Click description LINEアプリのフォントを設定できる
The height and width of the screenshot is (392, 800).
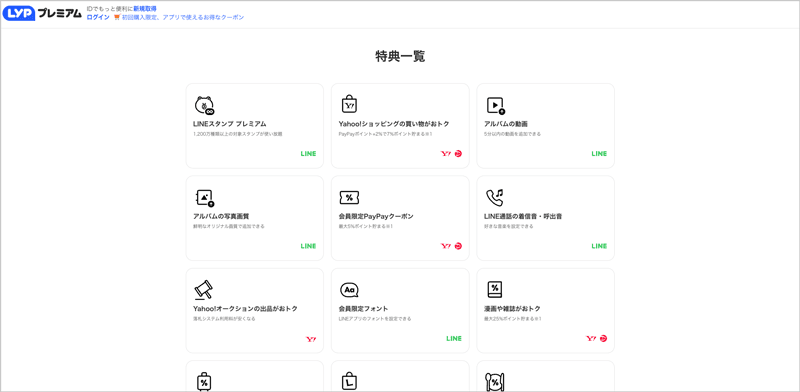[x=375, y=318]
